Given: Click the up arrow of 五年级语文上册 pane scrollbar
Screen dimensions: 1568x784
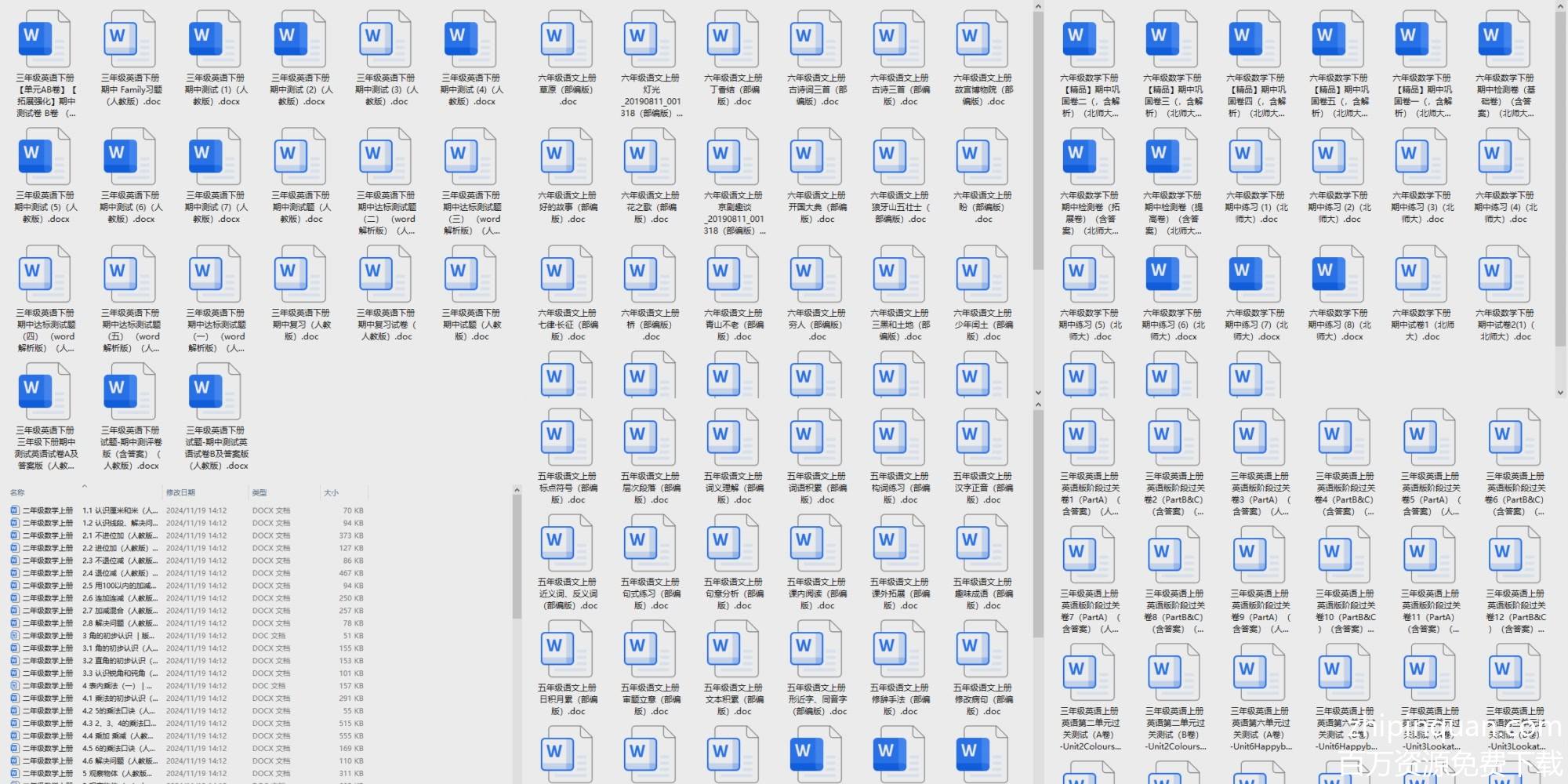Looking at the screenshot, I should point(1038,405).
